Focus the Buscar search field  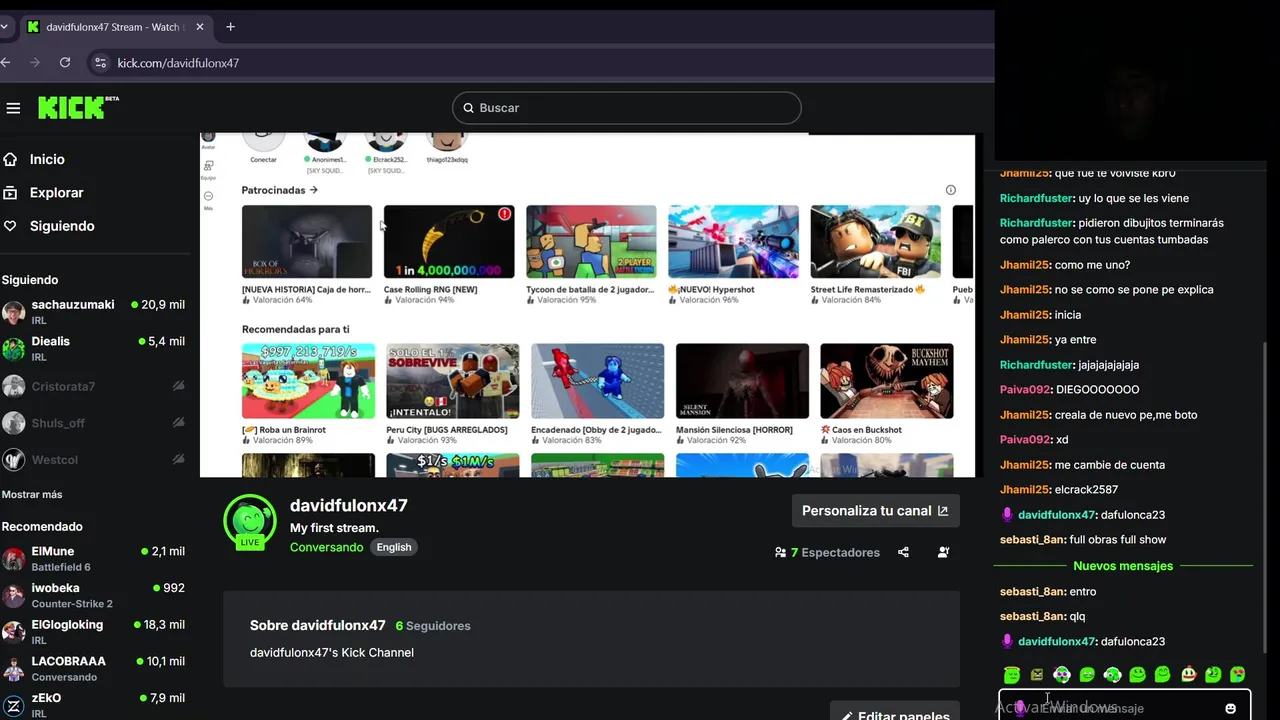tap(627, 108)
